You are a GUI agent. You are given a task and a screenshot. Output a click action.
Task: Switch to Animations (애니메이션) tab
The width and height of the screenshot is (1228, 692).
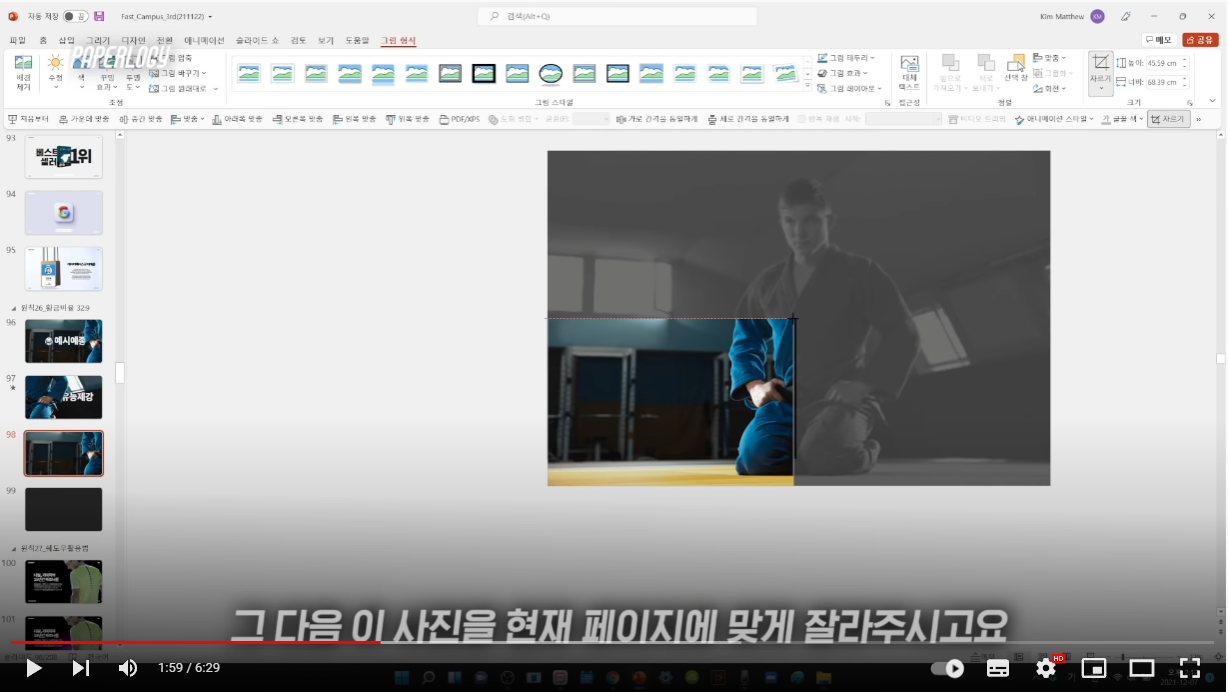tap(204, 40)
